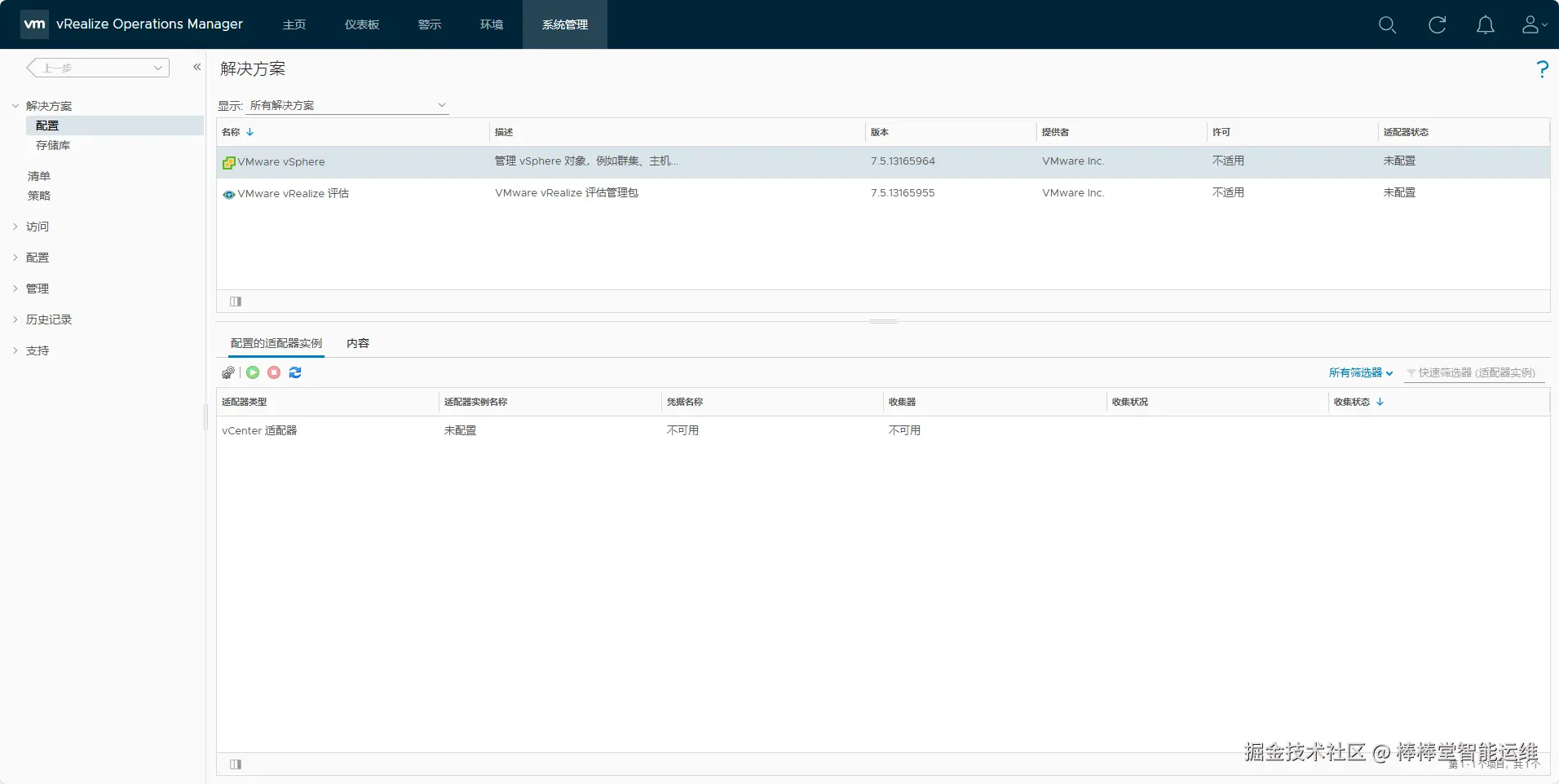Refresh the adapter instances list
Screen dimensions: 1559x784
pos(295,372)
